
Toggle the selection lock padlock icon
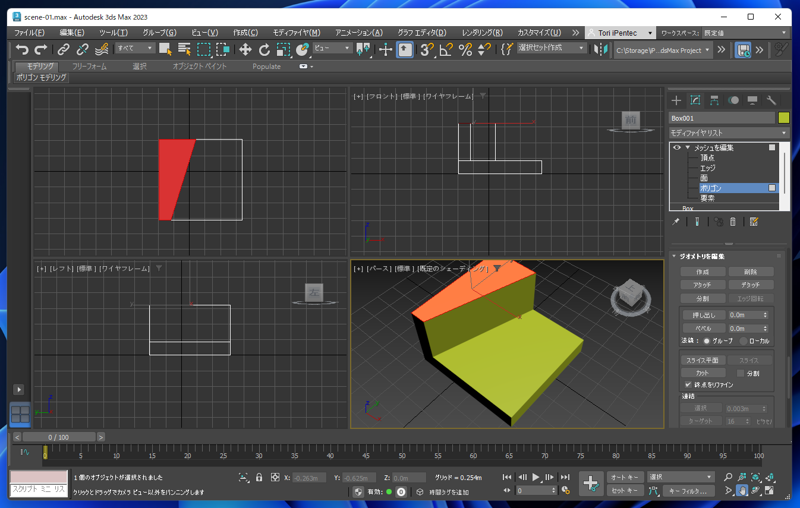click(x=259, y=477)
